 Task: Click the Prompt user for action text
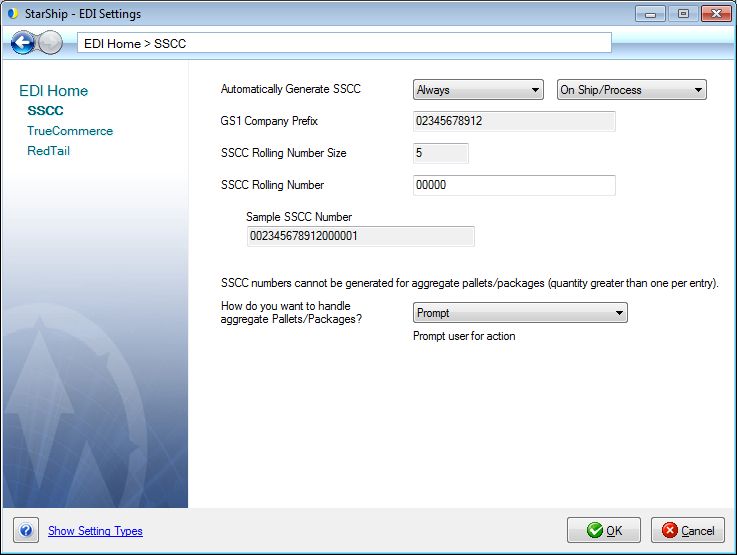[x=464, y=336]
